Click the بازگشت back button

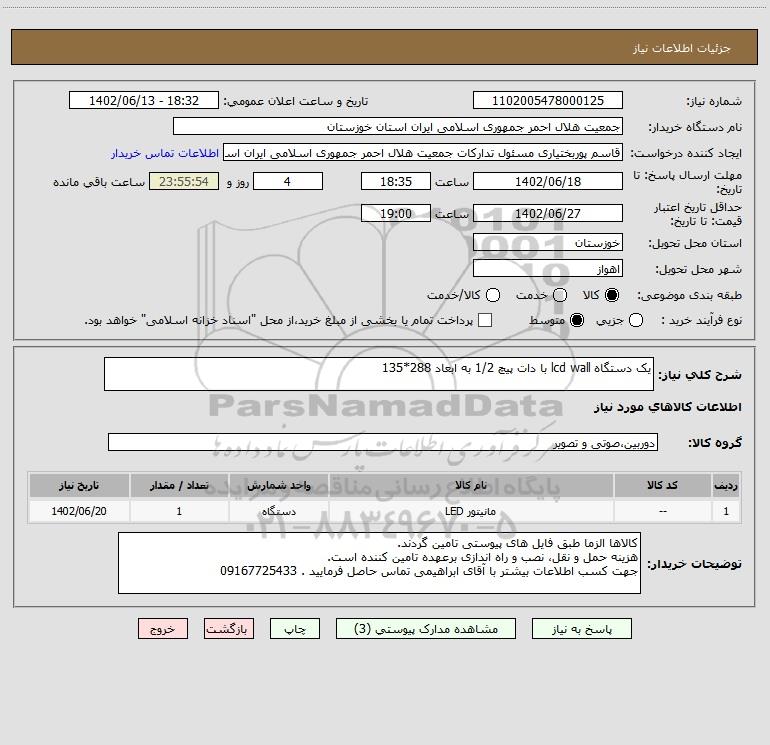229,629
